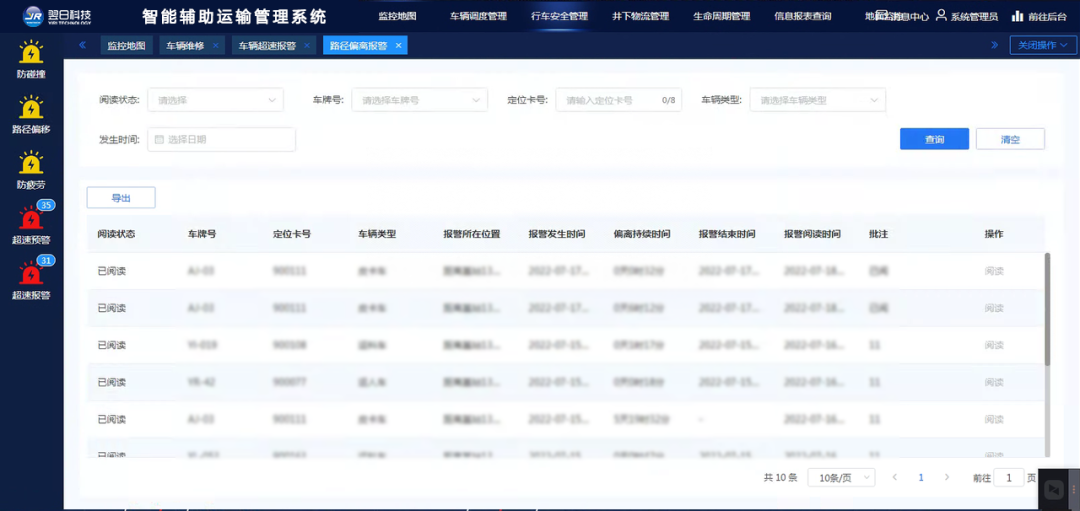
Task: Click the right double-chevron tab scroll icon
Action: [x=995, y=45]
